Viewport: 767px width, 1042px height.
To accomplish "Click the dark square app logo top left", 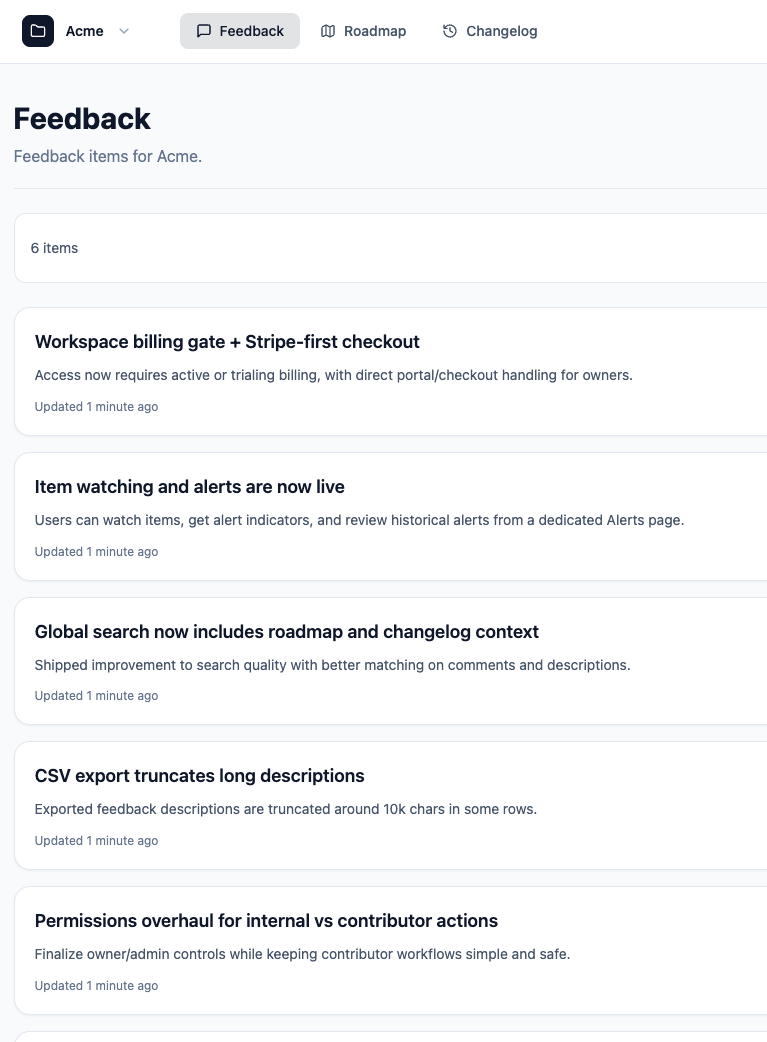I will [38, 31].
